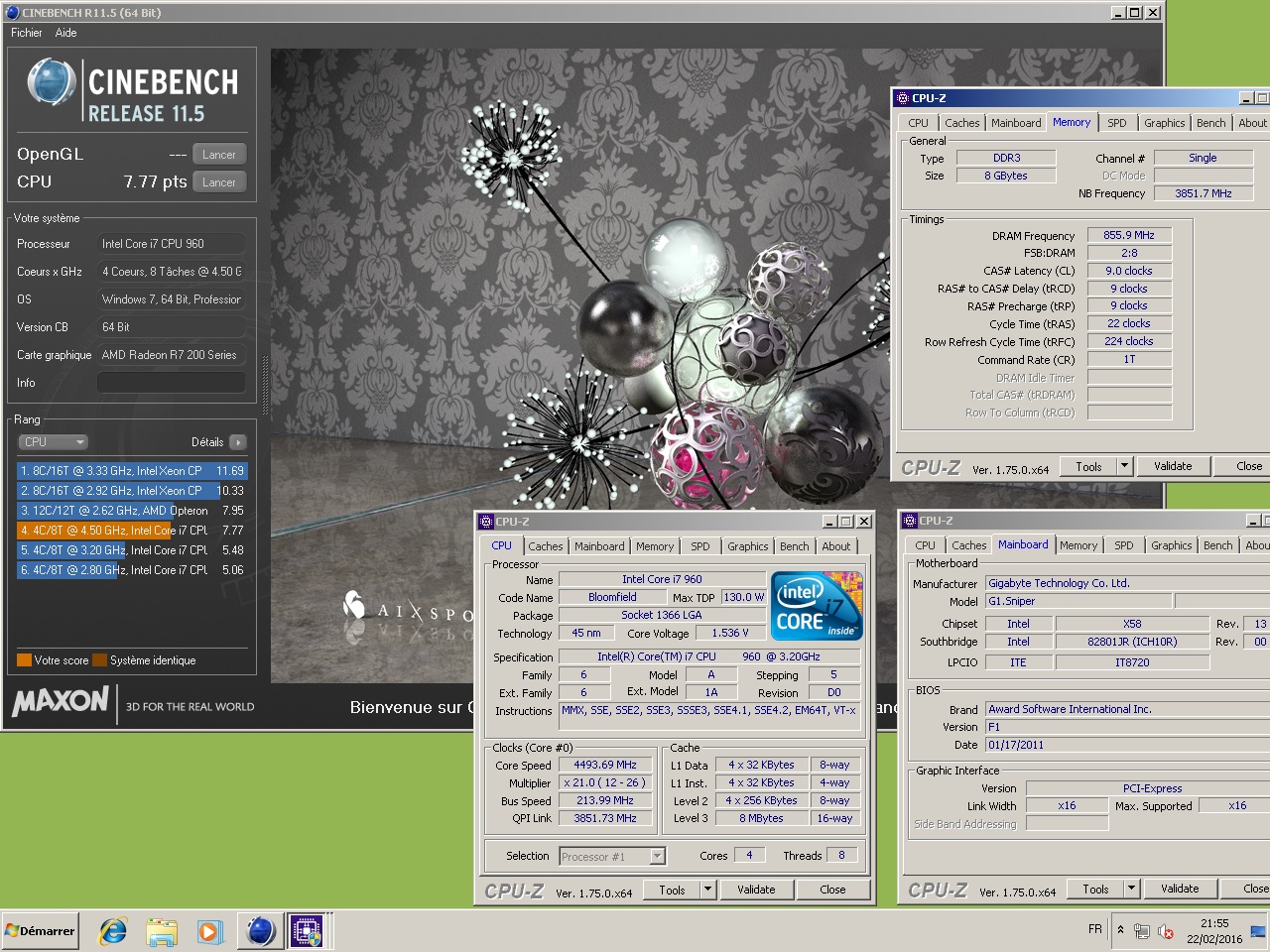Screen dimensions: 1270x952
Task: Click the Cinebench title bar globe icon
Action: click(x=12, y=12)
